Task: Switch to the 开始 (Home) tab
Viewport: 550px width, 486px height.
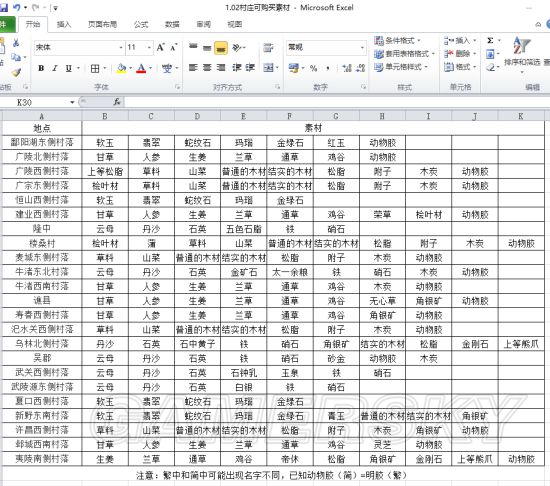Action: (33, 24)
